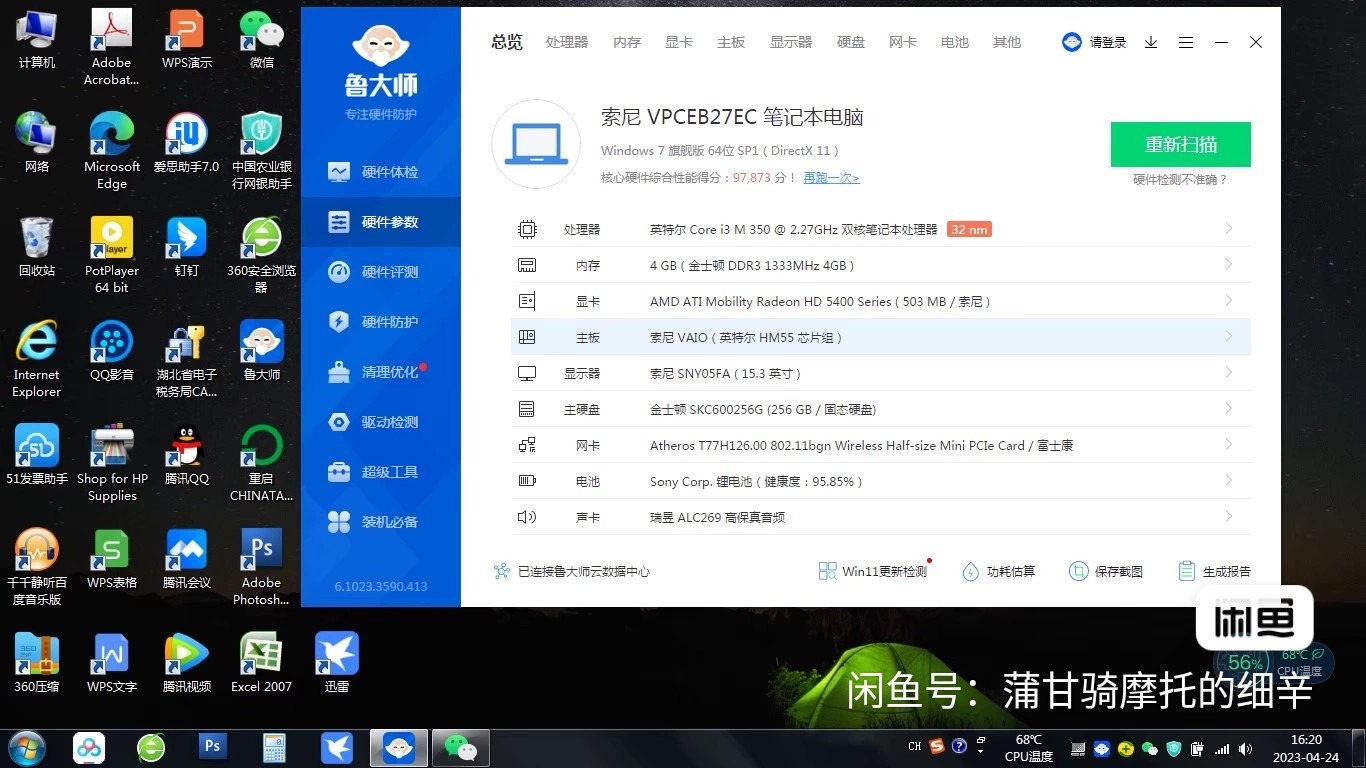This screenshot has height=768, width=1366.
Task: Click the calculator taskbar icon
Action: 274,747
